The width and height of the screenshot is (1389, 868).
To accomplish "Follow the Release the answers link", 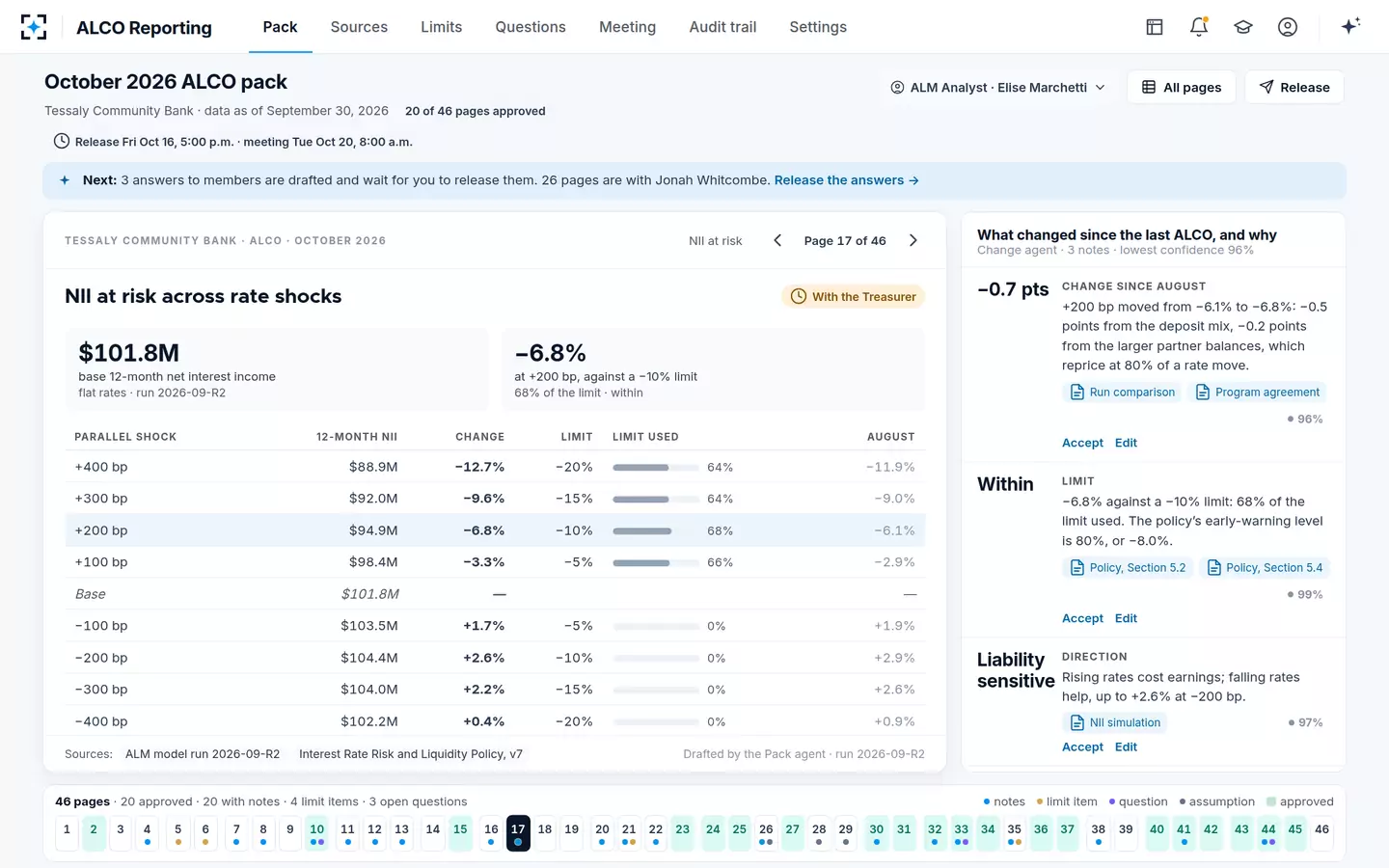I will (x=846, y=180).
